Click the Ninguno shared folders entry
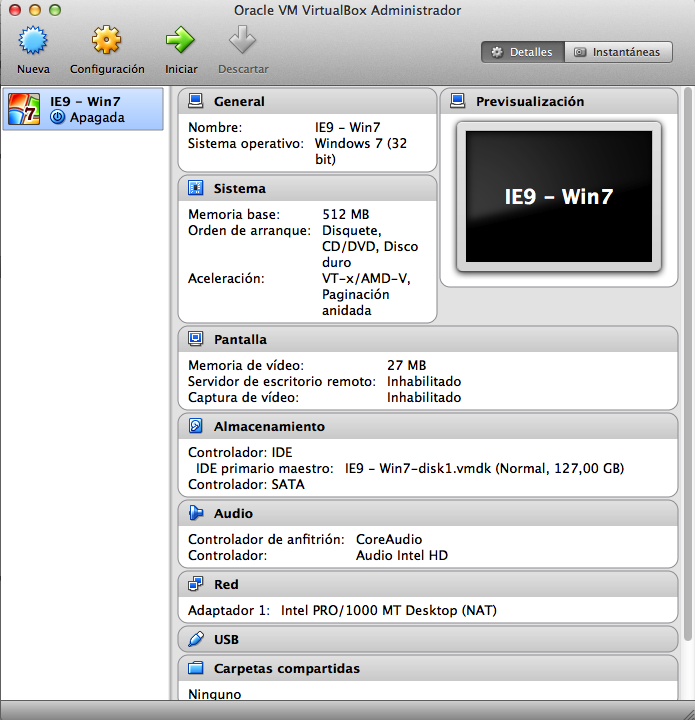695x720 pixels. [214, 694]
